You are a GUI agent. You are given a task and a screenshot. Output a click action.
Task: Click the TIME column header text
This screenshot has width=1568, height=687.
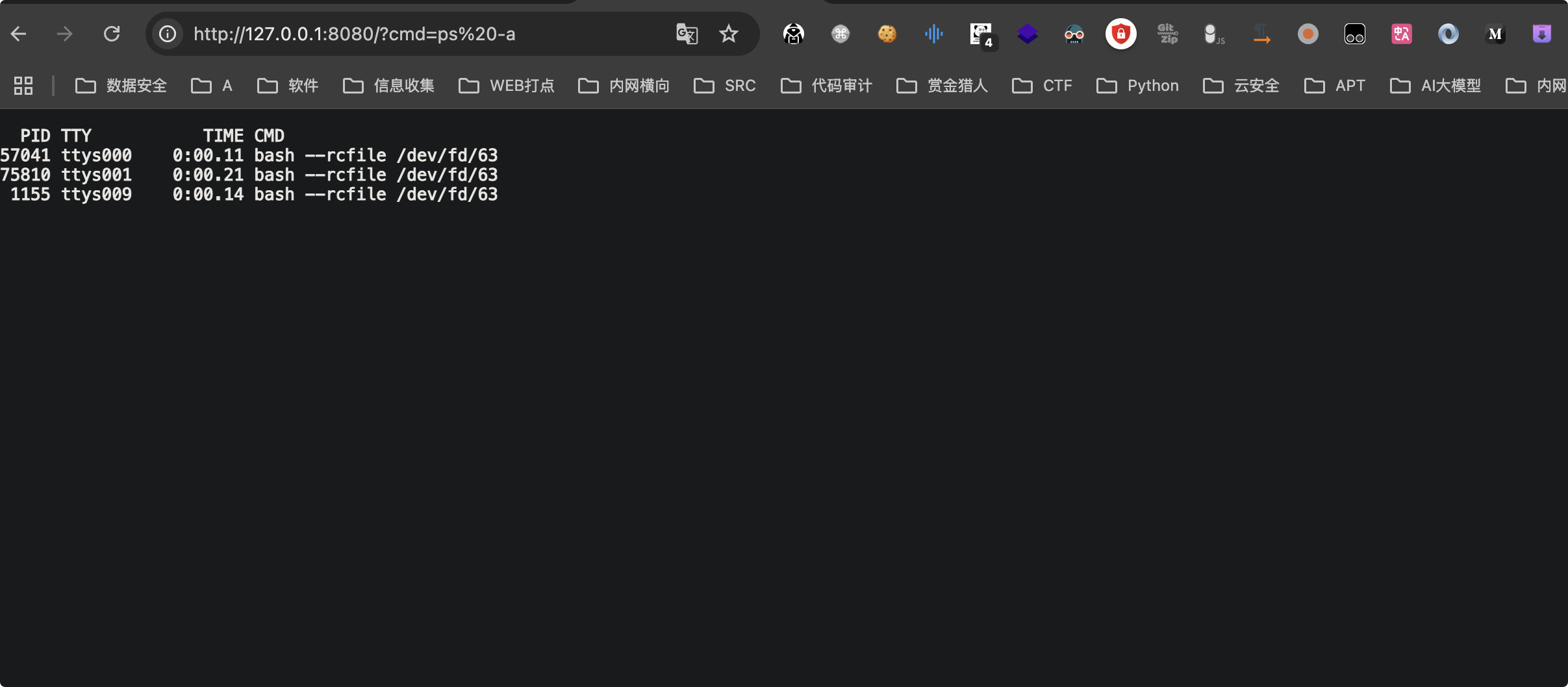(x=223, y=136)
